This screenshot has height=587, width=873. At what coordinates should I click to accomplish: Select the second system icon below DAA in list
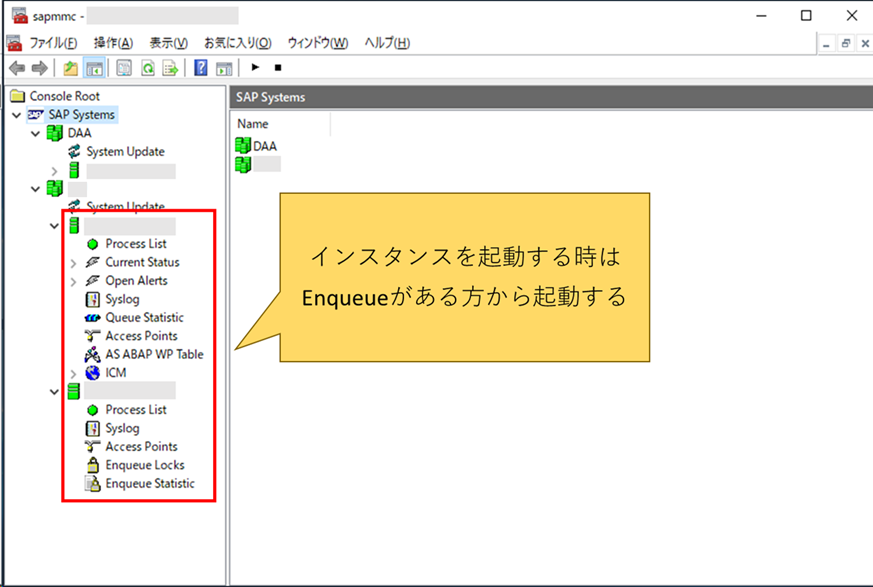point(243,164)
